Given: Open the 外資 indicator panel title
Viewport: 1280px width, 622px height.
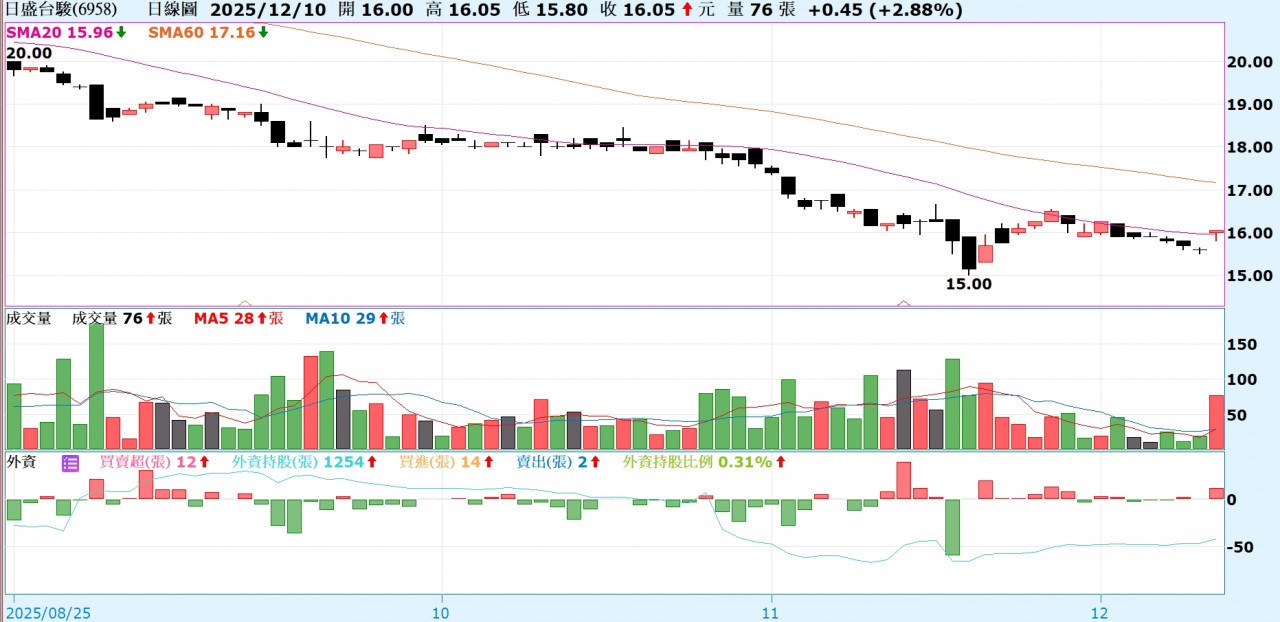Looking at the screenshot, I should coord(21,463).
